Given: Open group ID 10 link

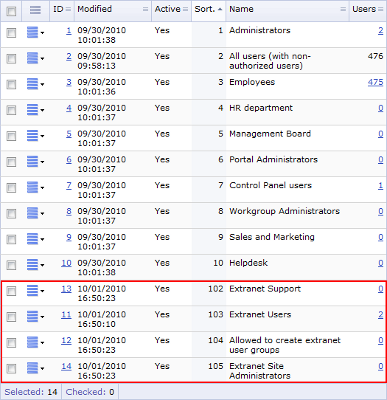Looking at the screenshot, I should point(66,263).
